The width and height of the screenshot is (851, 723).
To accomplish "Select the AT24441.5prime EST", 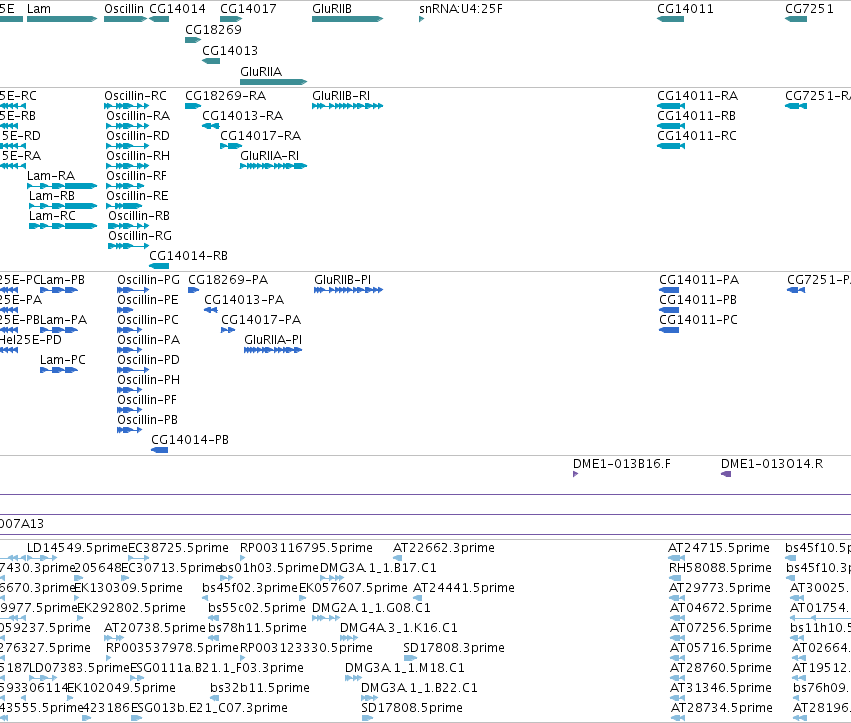I will point(416,598).
